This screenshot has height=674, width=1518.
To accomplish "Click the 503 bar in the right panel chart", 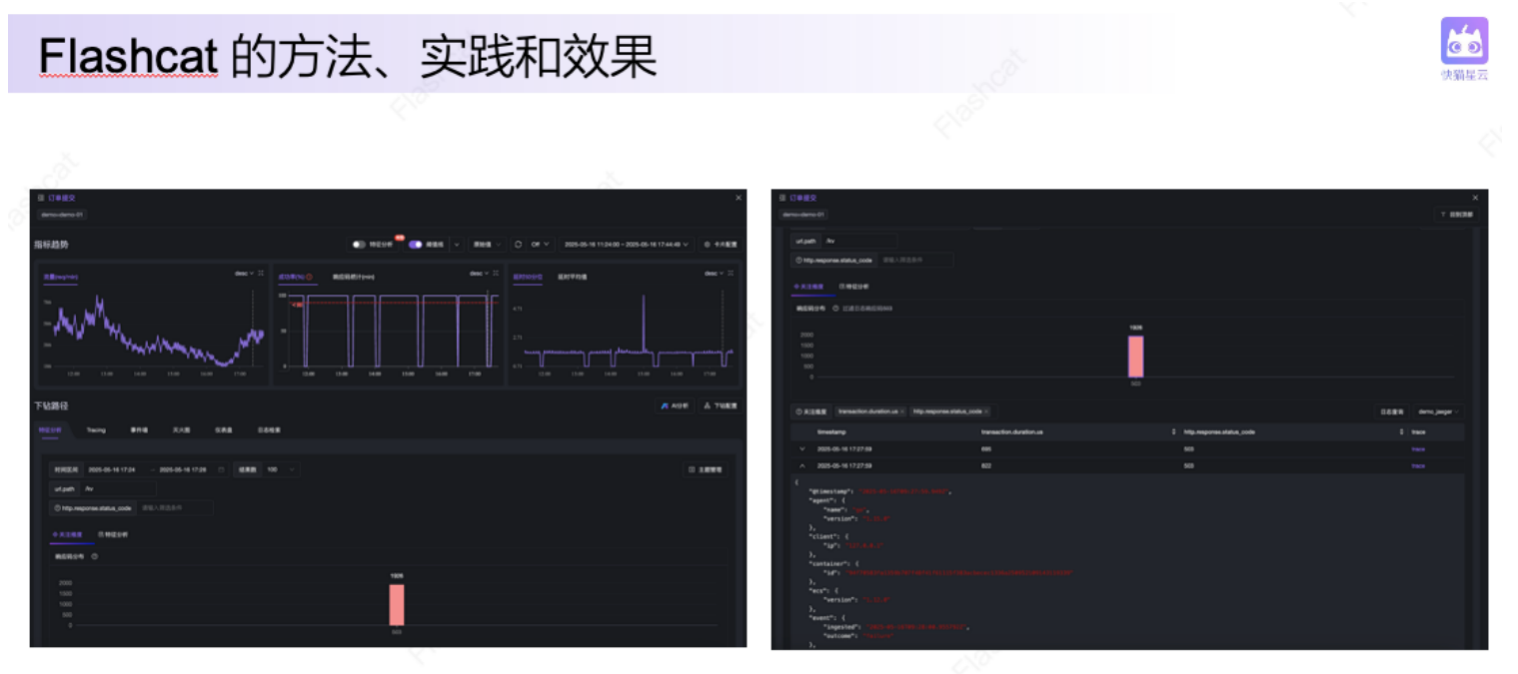I will (x=1135, y=356).
